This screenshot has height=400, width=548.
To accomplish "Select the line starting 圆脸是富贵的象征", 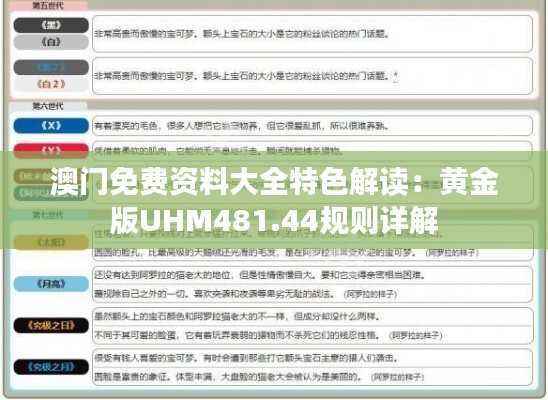I will coord(229,377).
